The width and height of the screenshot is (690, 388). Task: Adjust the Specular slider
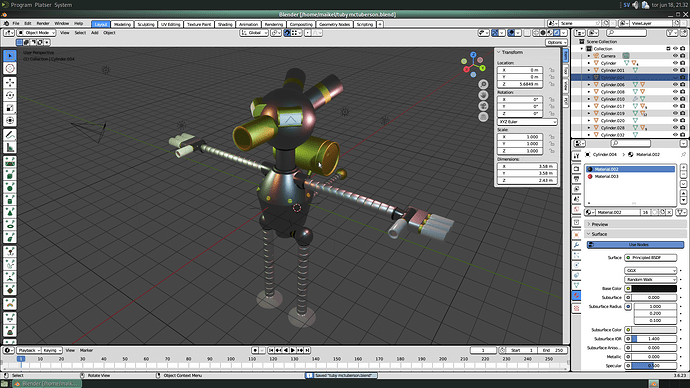[x=654, y=366]
